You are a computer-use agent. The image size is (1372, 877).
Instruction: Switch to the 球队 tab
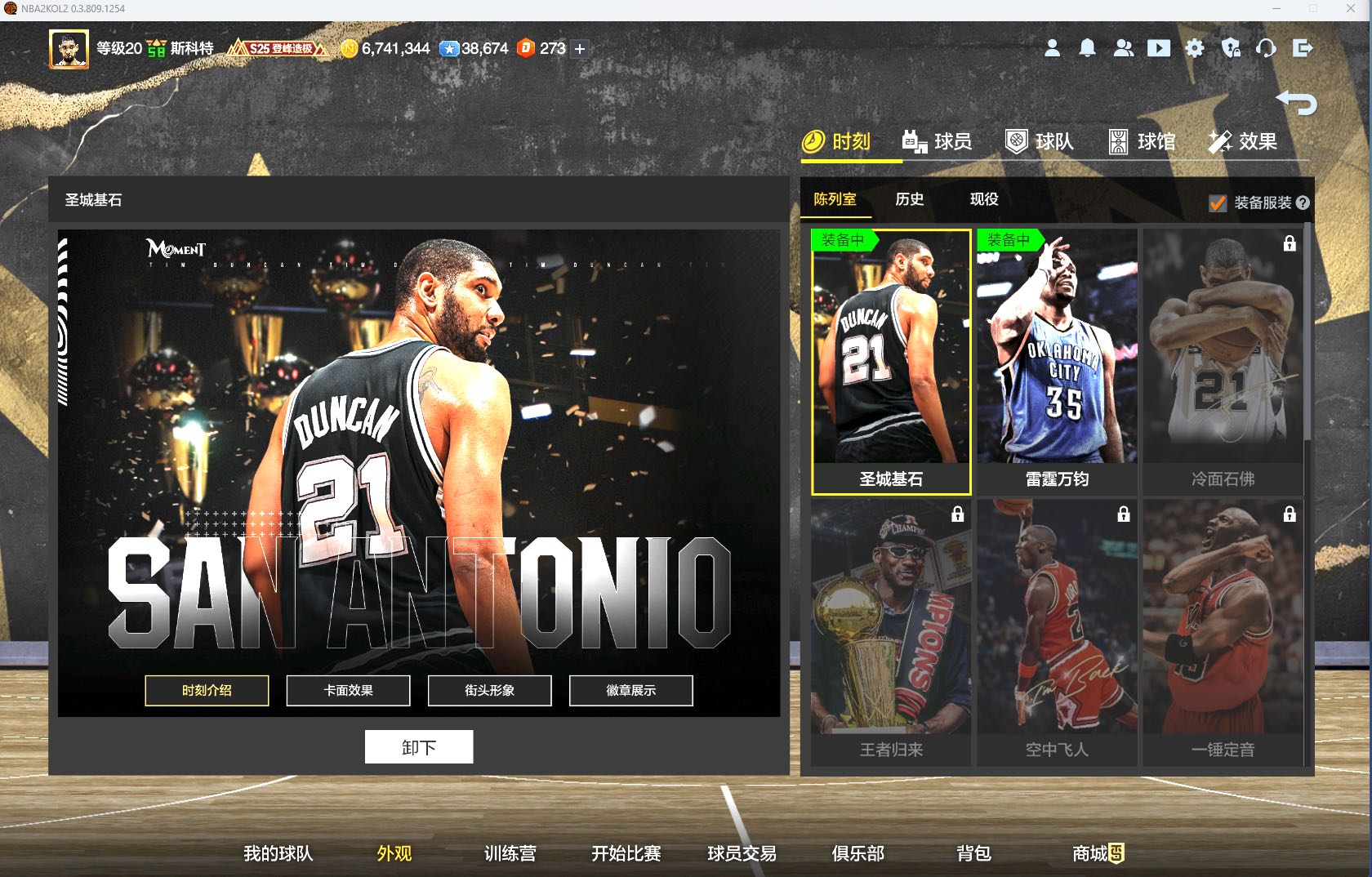1039,142
